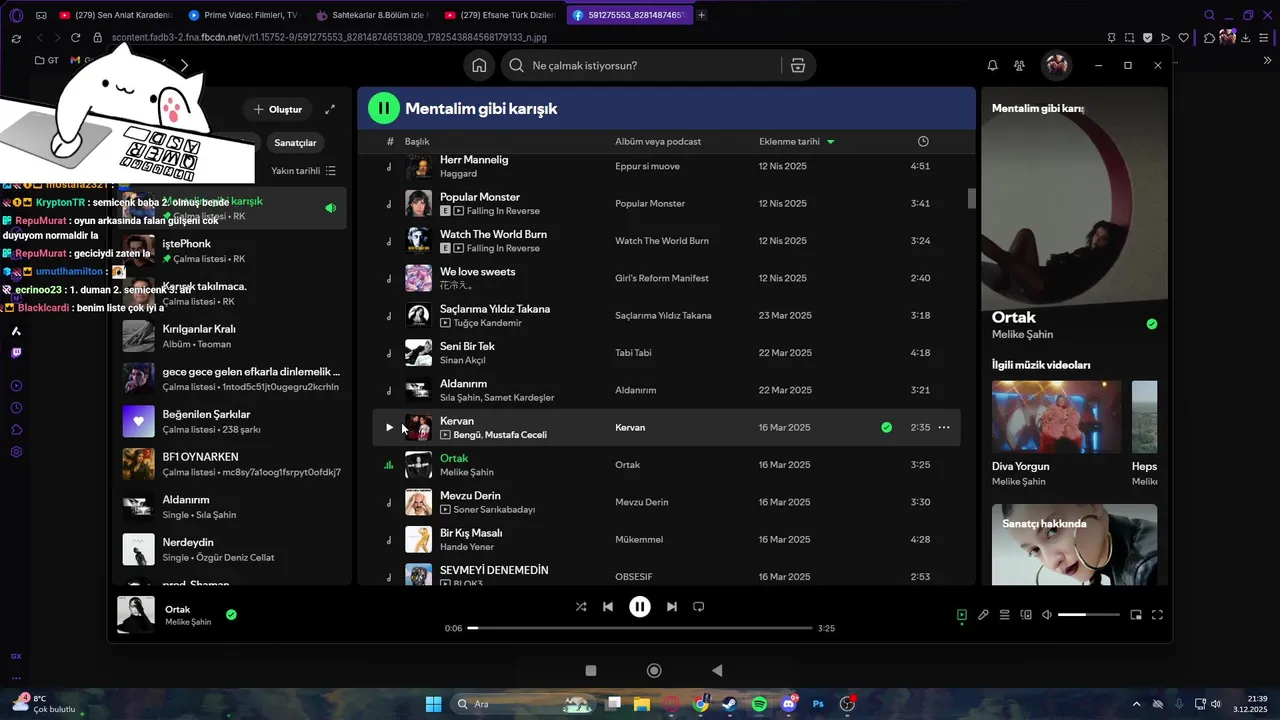Open a new browser tab with plus
The width and height of the screenshot is (1280, 720).
tap(702, 15)
